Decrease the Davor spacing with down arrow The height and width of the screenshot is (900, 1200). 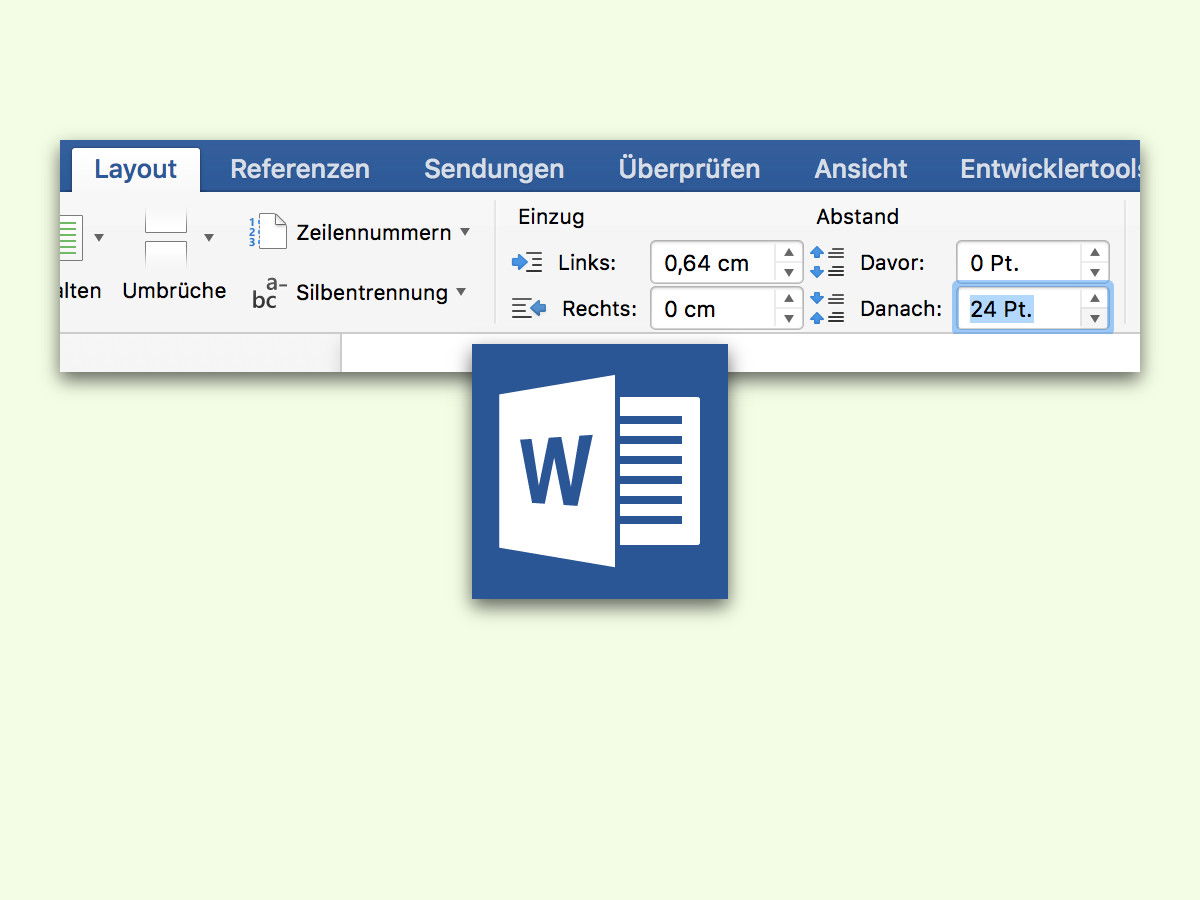(1095, 273)
